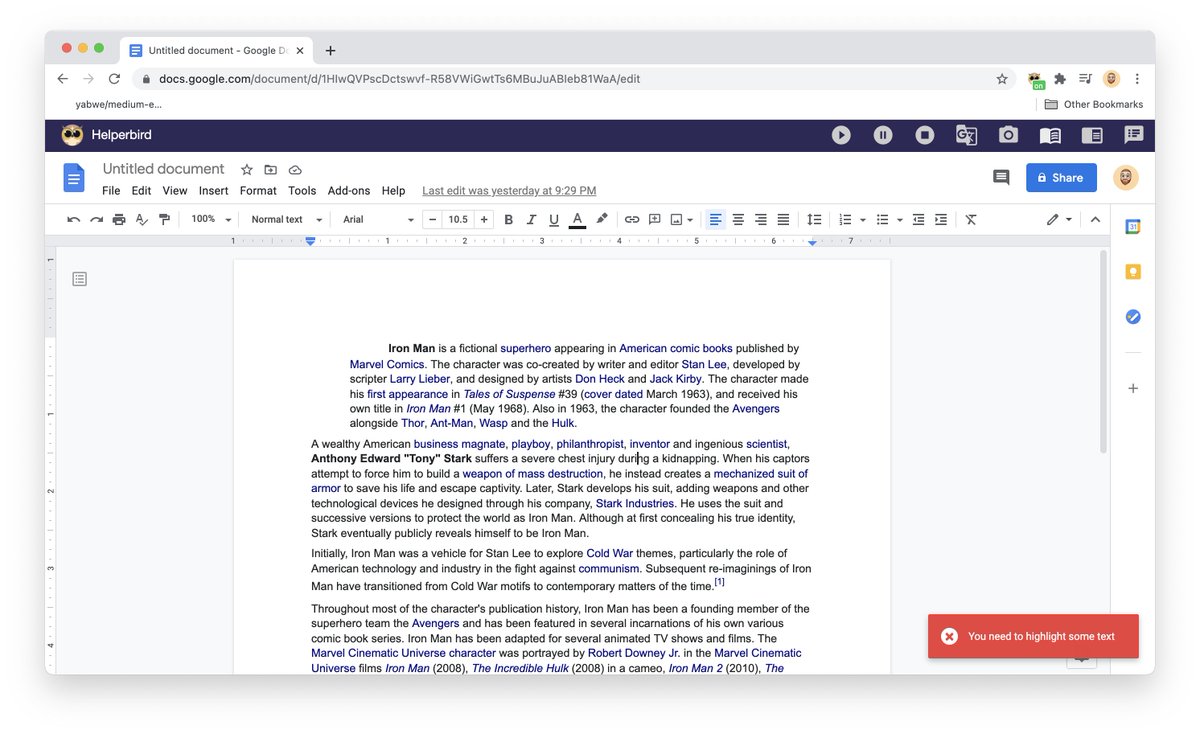The width and height of the screenshot is (1200, 734).
Task: Open editing mode pencil dropdown
Action: [x=1059, y=219]
